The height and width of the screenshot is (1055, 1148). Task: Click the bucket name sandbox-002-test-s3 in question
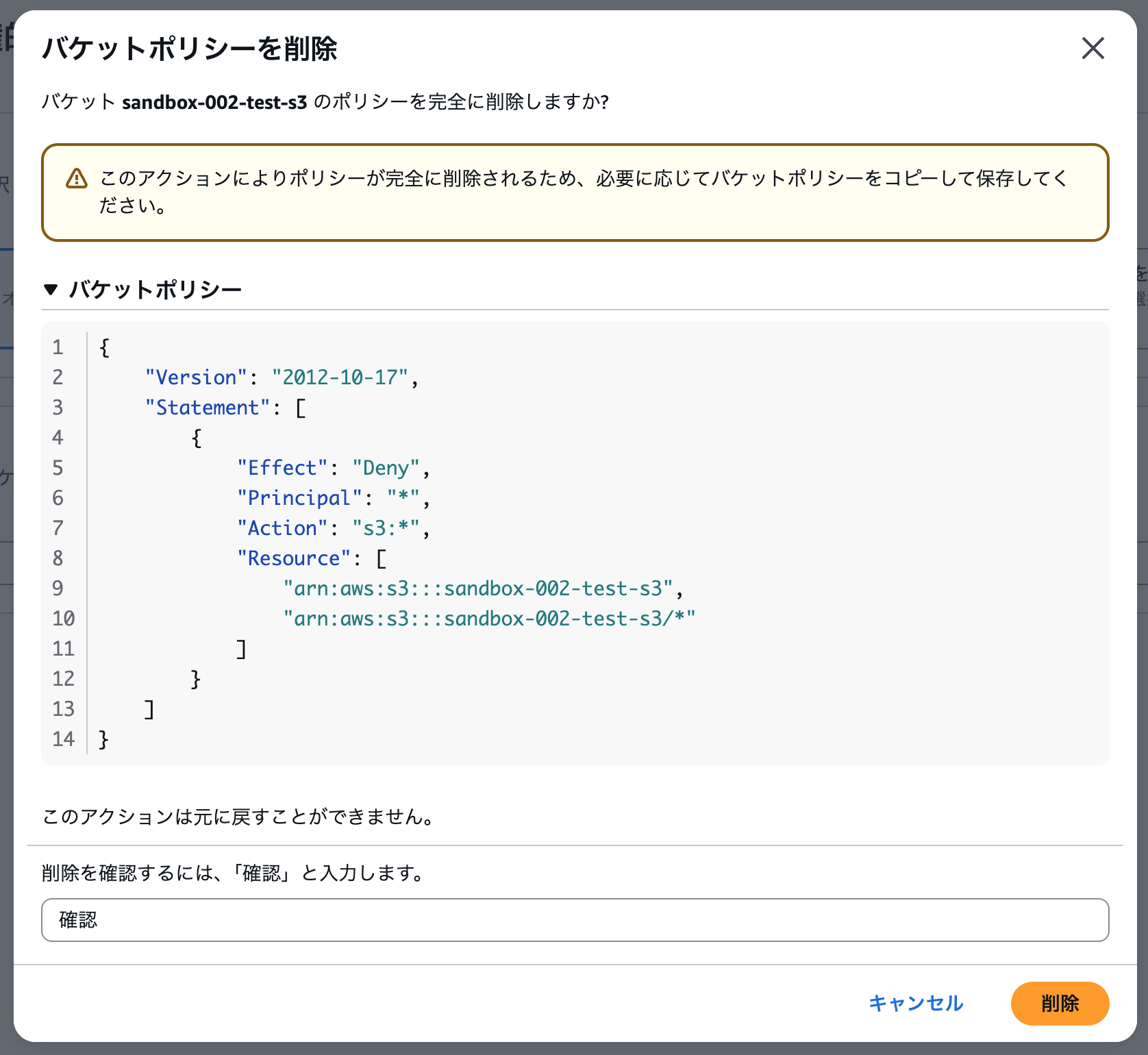(214, 102)
